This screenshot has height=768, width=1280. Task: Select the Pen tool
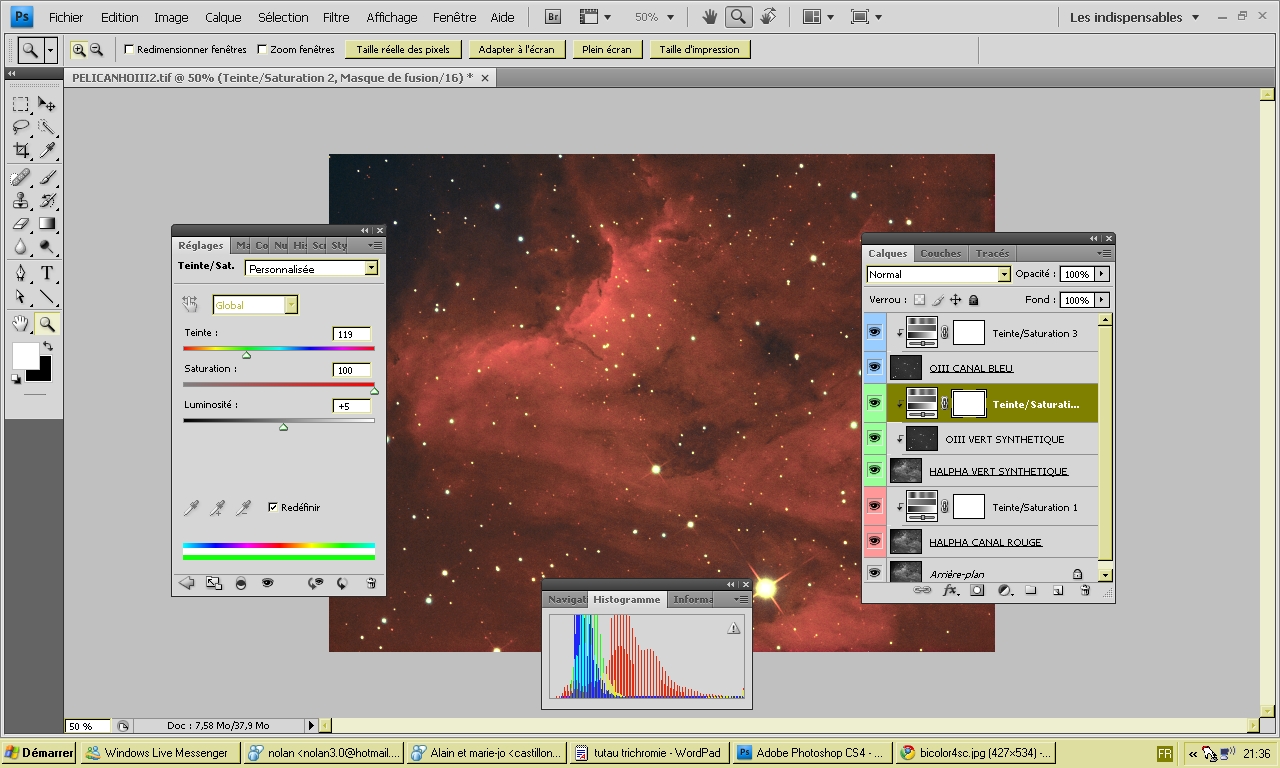click(20, 274)
